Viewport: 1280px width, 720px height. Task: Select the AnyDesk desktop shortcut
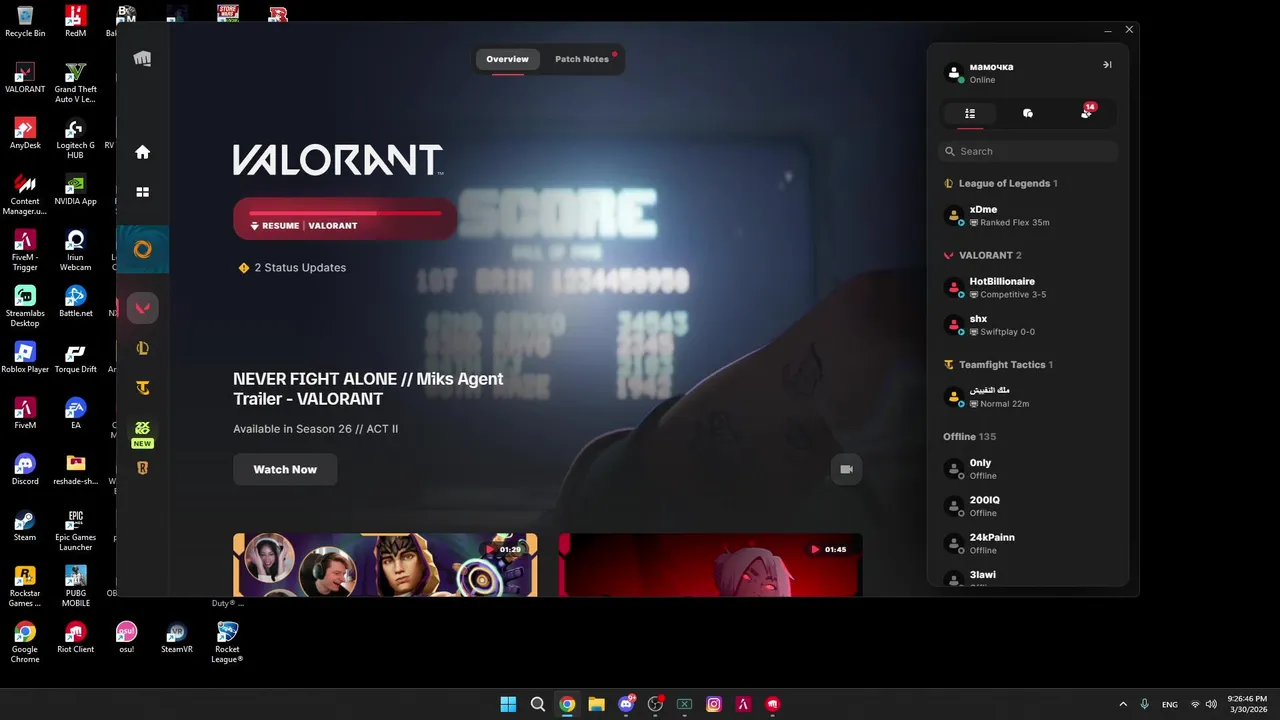coord(25,133)
